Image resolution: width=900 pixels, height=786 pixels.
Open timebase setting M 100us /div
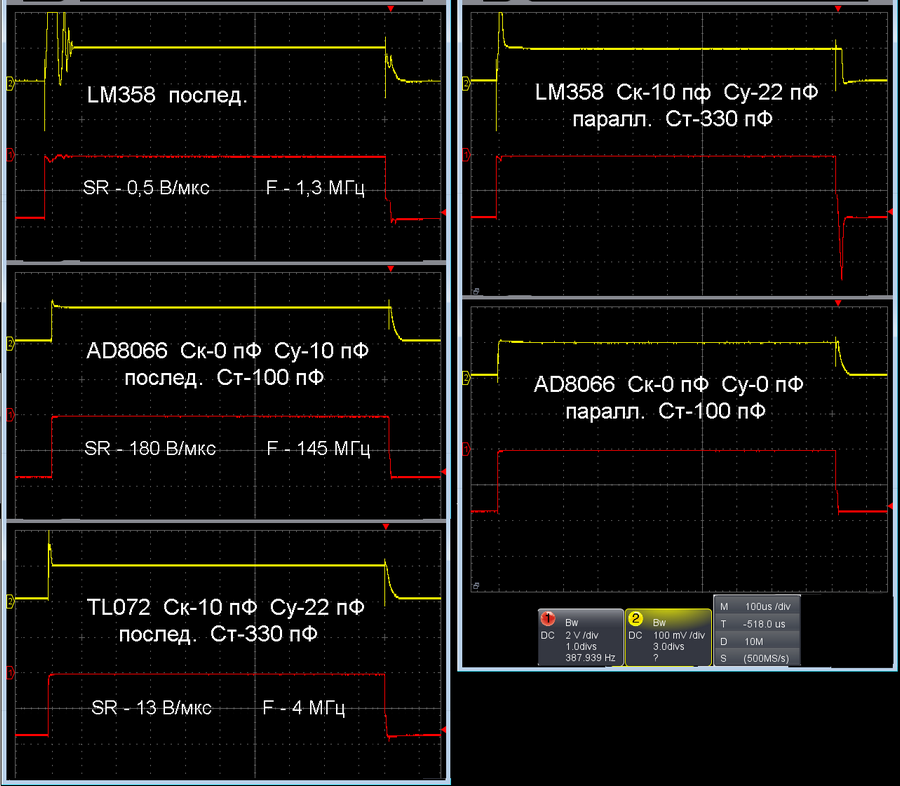click(x=757, y=606)
